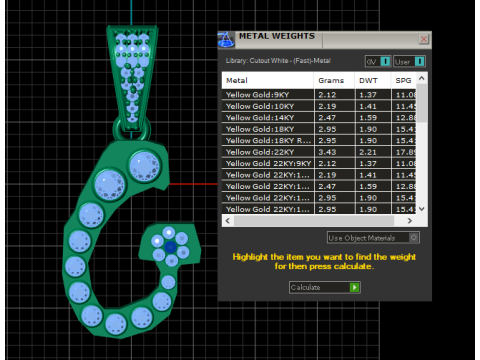Click the vertical scrollbar down arrow
Screen dimensions: 480x360
[422, 209]
